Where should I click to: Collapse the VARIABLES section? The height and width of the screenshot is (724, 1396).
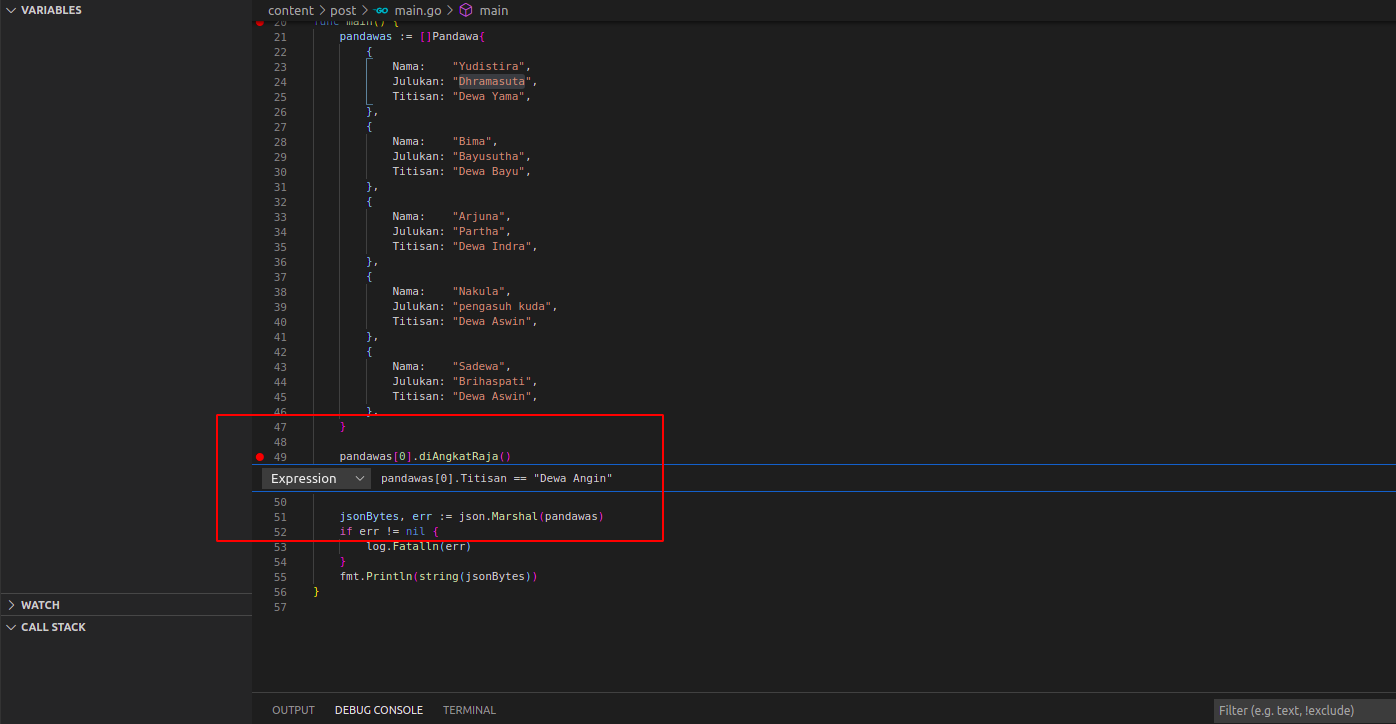(11, 10)
